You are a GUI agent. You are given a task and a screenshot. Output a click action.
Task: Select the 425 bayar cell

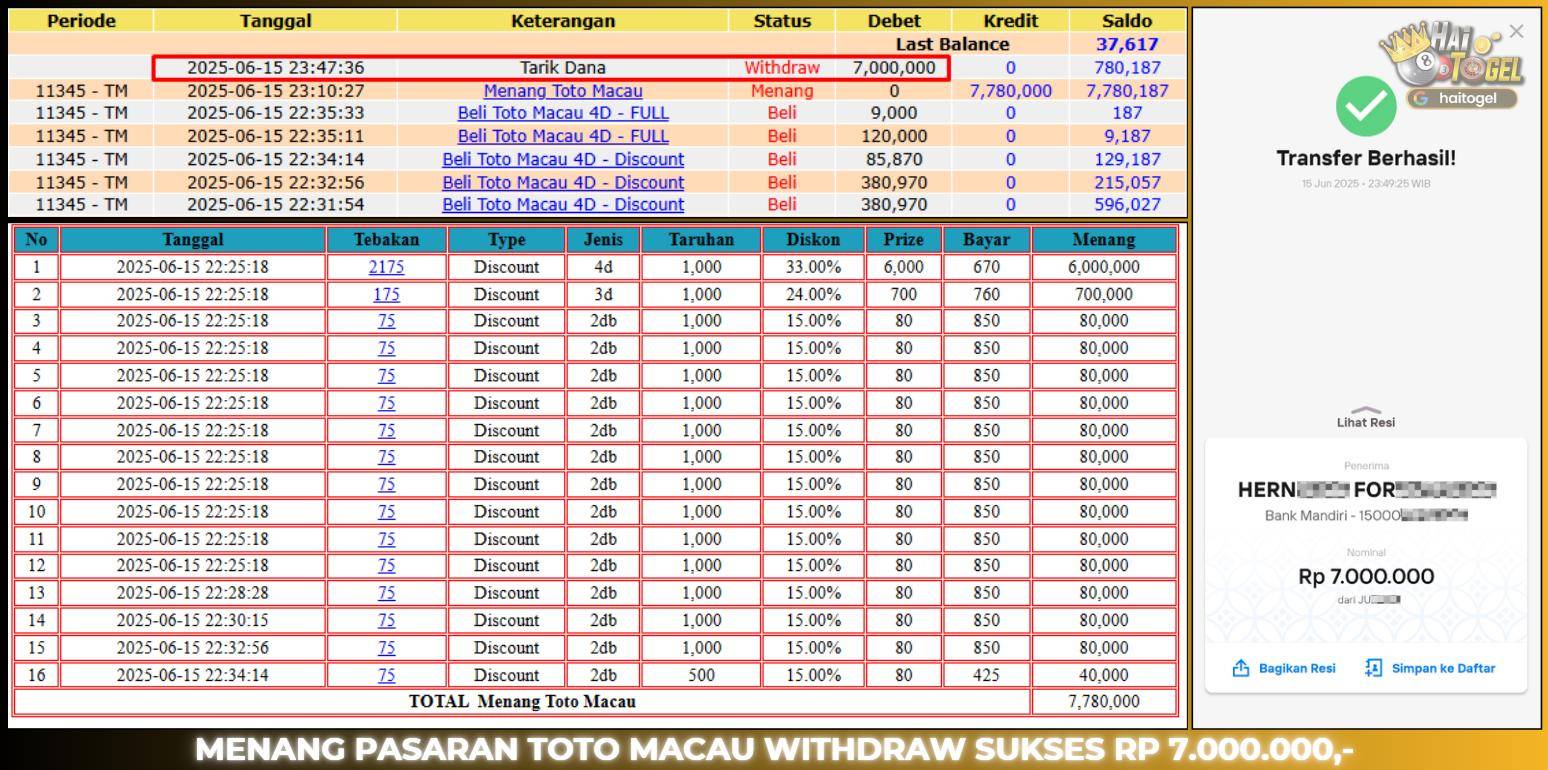(986, 675)
